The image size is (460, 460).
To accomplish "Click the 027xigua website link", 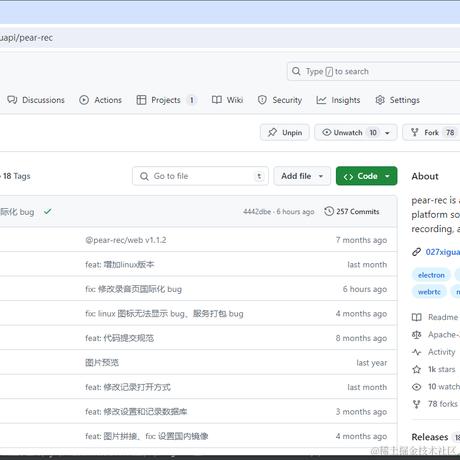I will click(443, 252).
